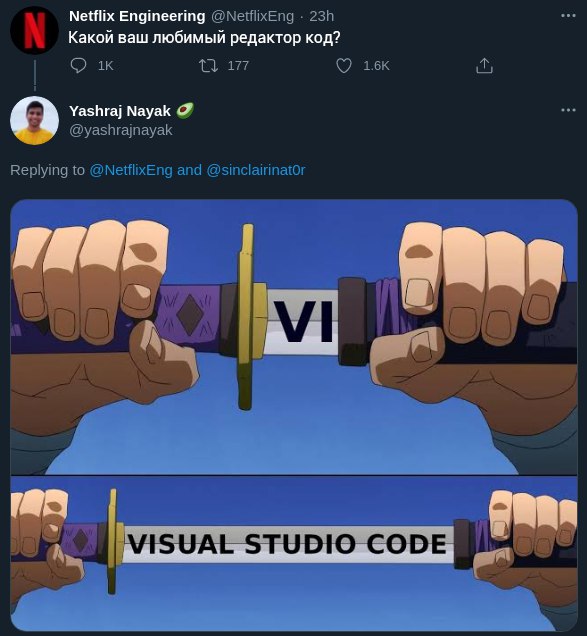Open the @sinclairinat0r mention link
587x636 pixels.
pos(256,170)
